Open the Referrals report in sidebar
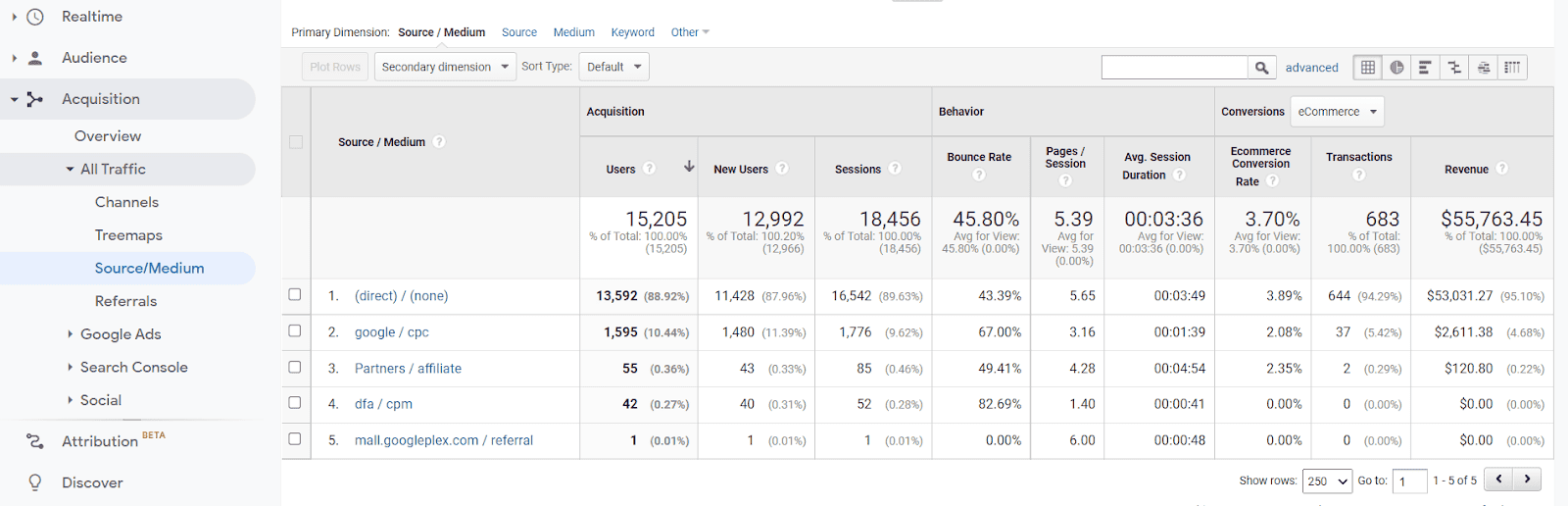 (x=125, y=301)
